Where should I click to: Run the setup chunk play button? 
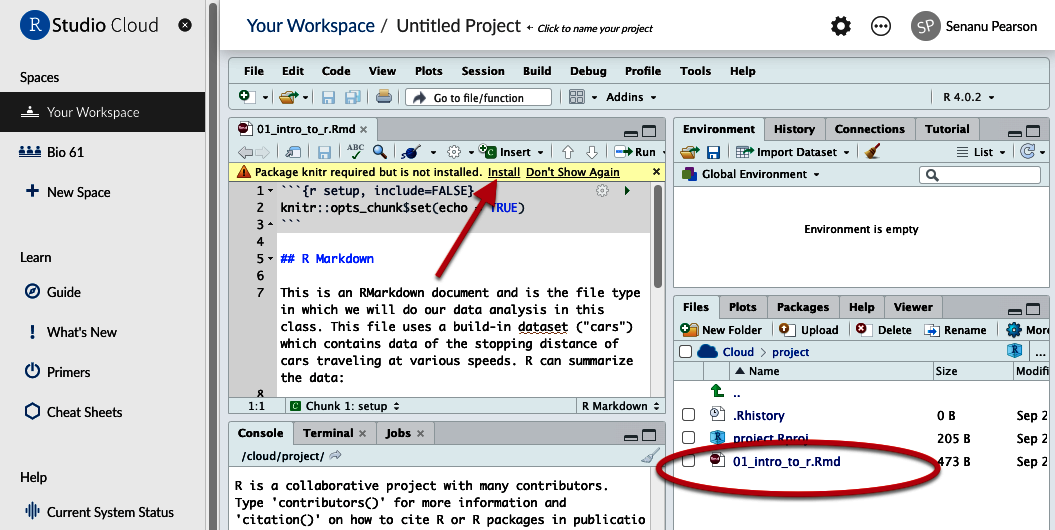tap(627, 191)
